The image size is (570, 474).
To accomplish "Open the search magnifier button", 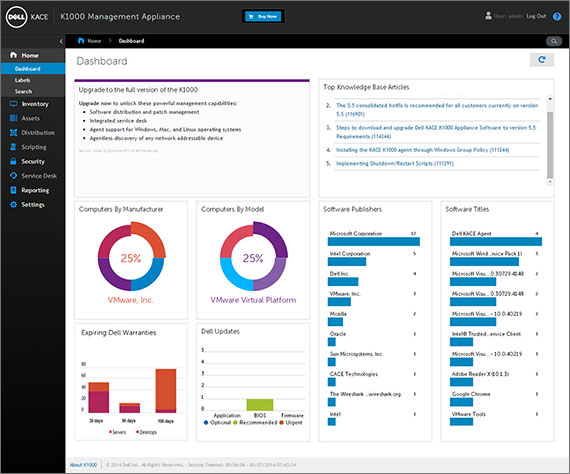I will (554, 41).
